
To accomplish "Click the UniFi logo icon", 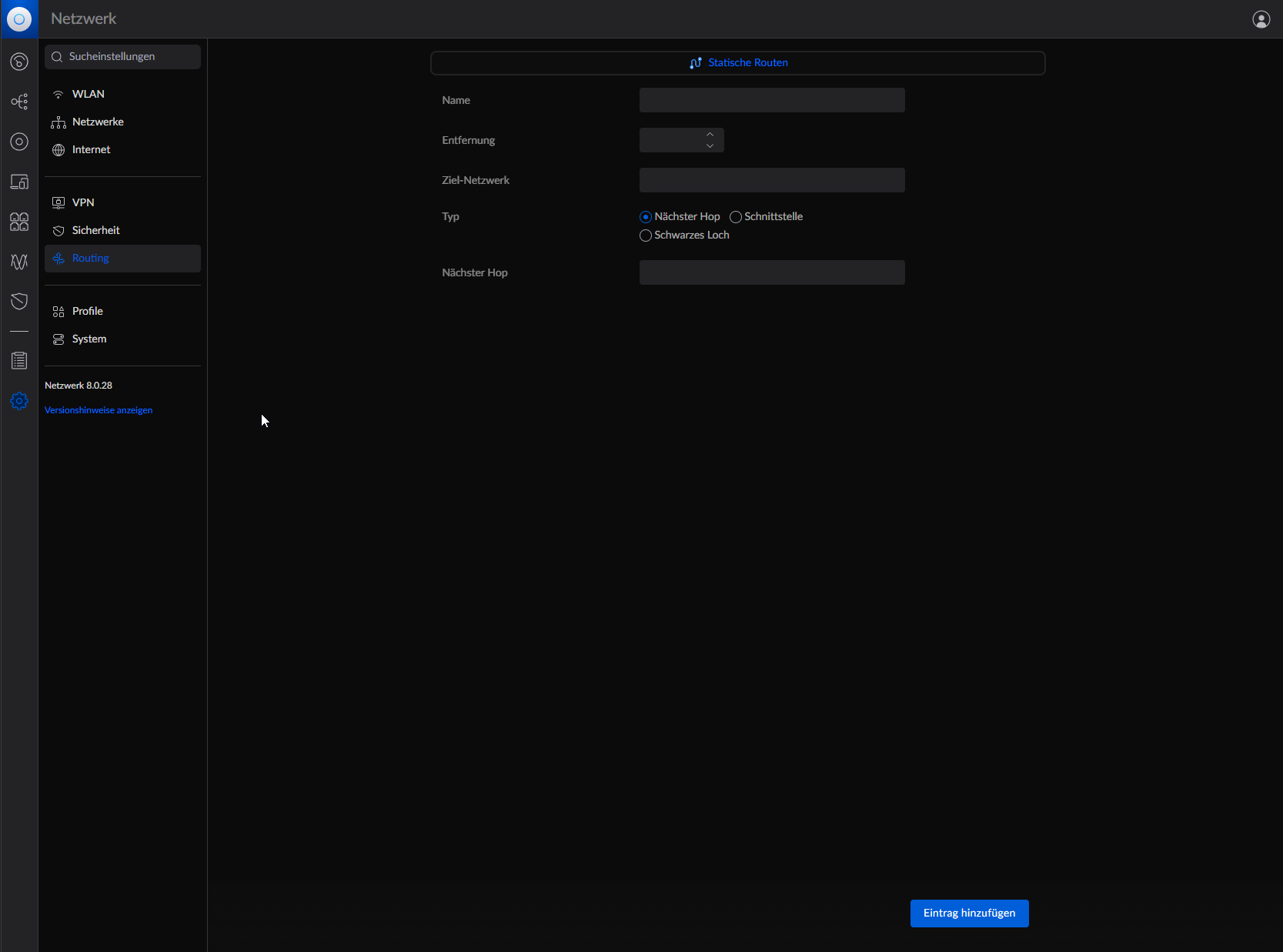I will click(x=19, y=19).
